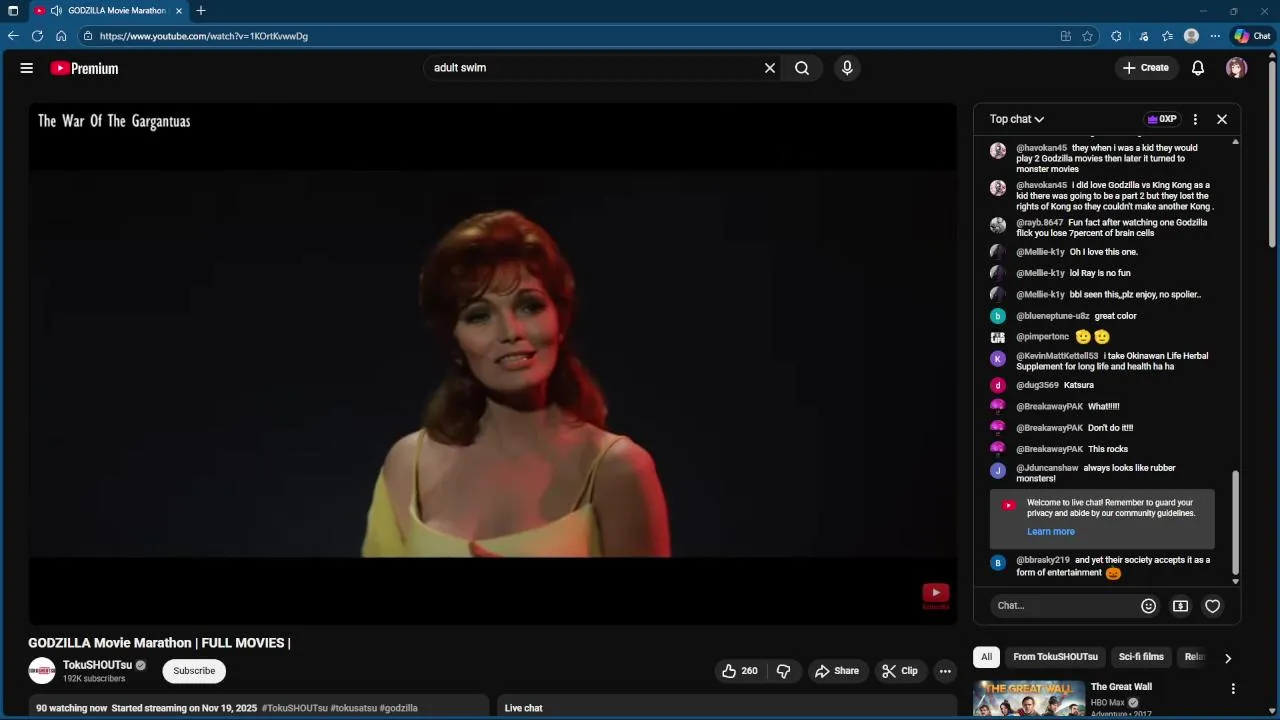Share the Godzilla marathon video
The width and height of the screenshot is (1280, 720).
point(837,671)
